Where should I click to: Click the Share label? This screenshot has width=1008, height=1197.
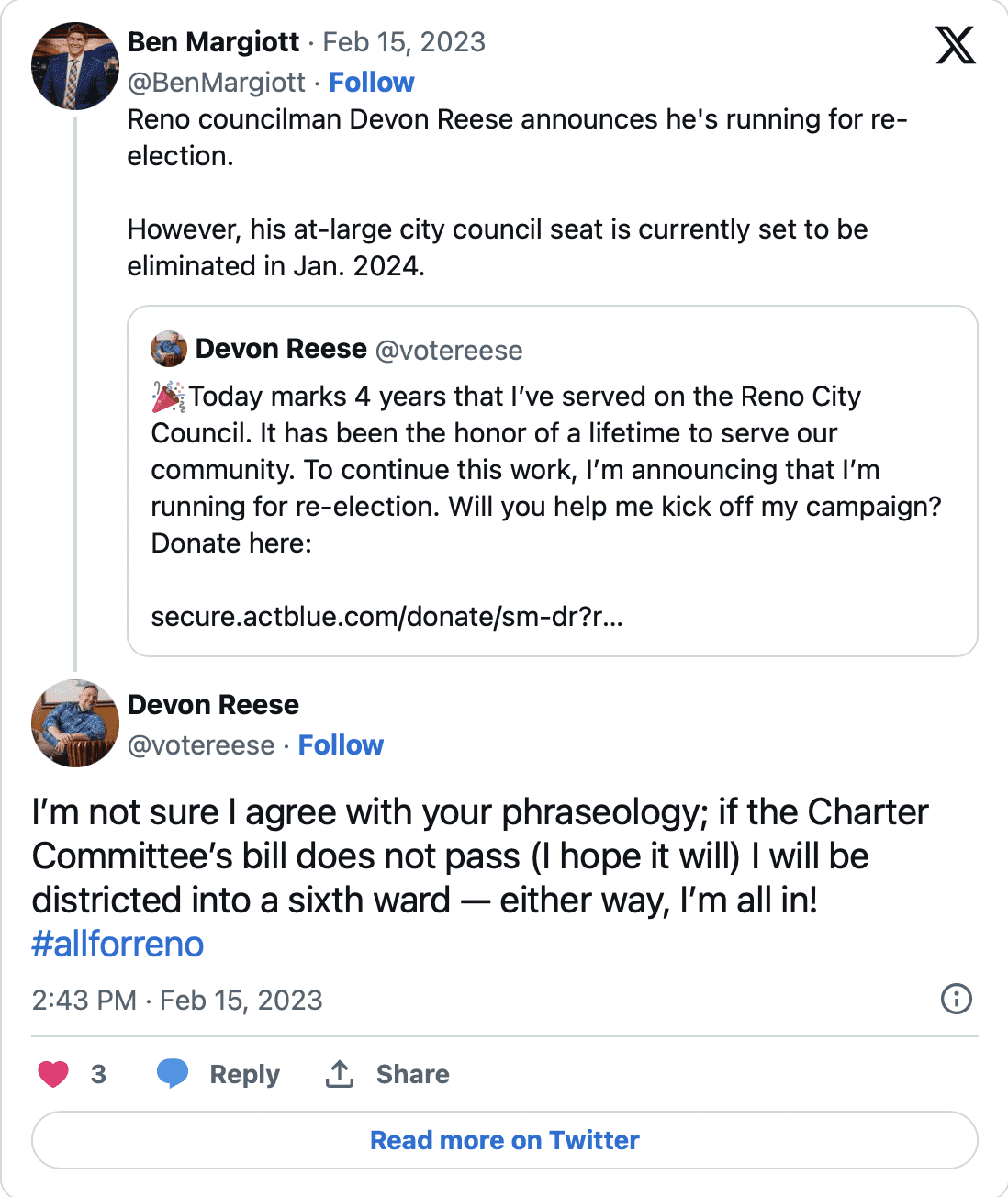(413, 1074)
